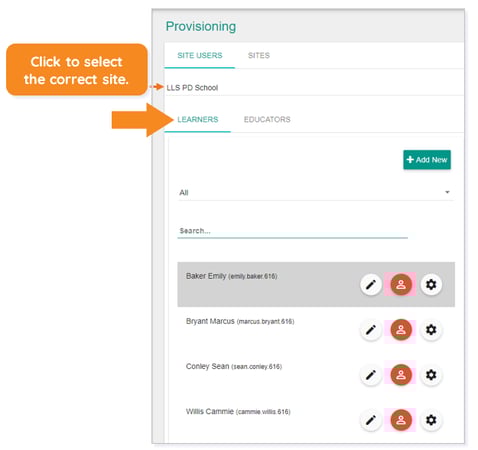
Task: Select the Learners tab
Action: [198, 119]
